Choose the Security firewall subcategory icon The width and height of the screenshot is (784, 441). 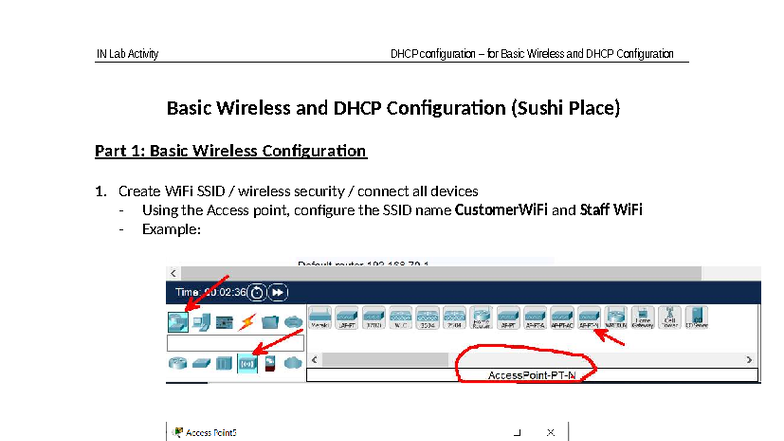270,364
